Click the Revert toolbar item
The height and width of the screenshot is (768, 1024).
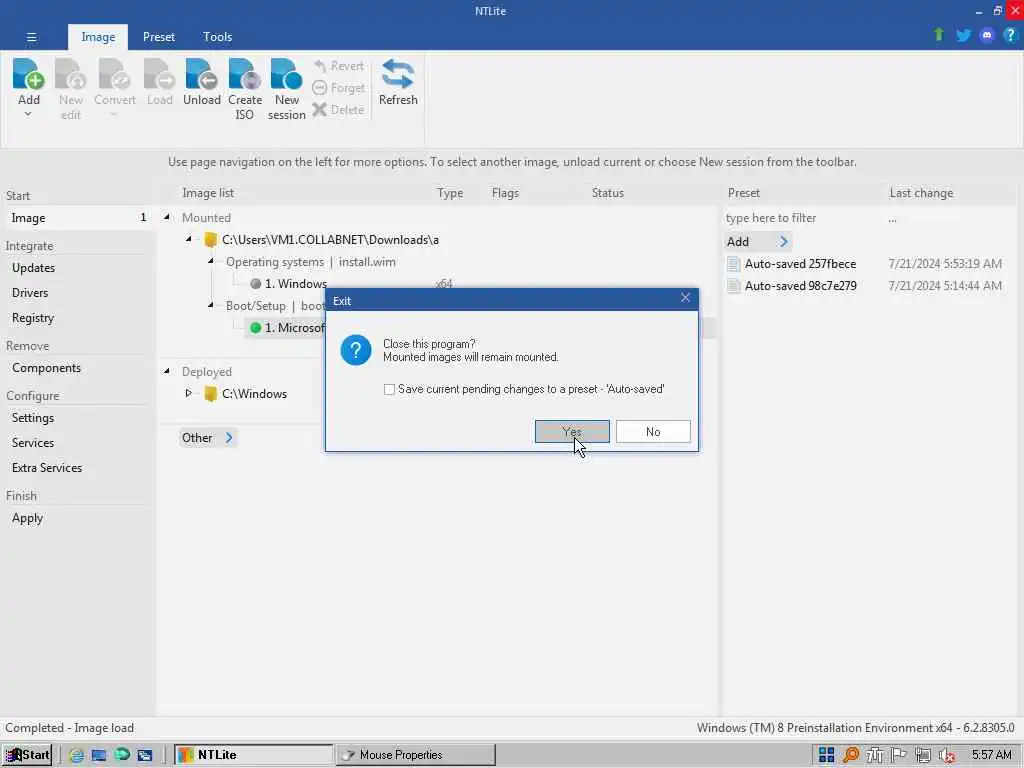[339, 66]
